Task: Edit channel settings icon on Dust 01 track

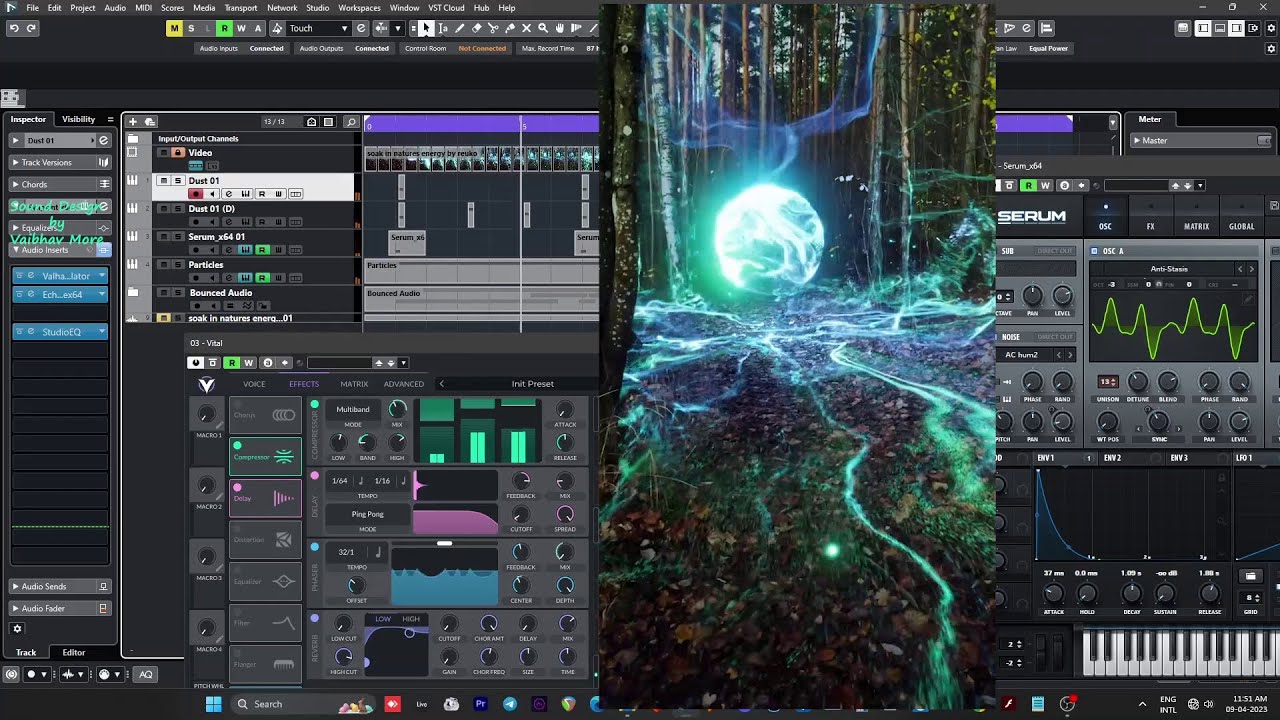Action: click(x=229, y=194)
